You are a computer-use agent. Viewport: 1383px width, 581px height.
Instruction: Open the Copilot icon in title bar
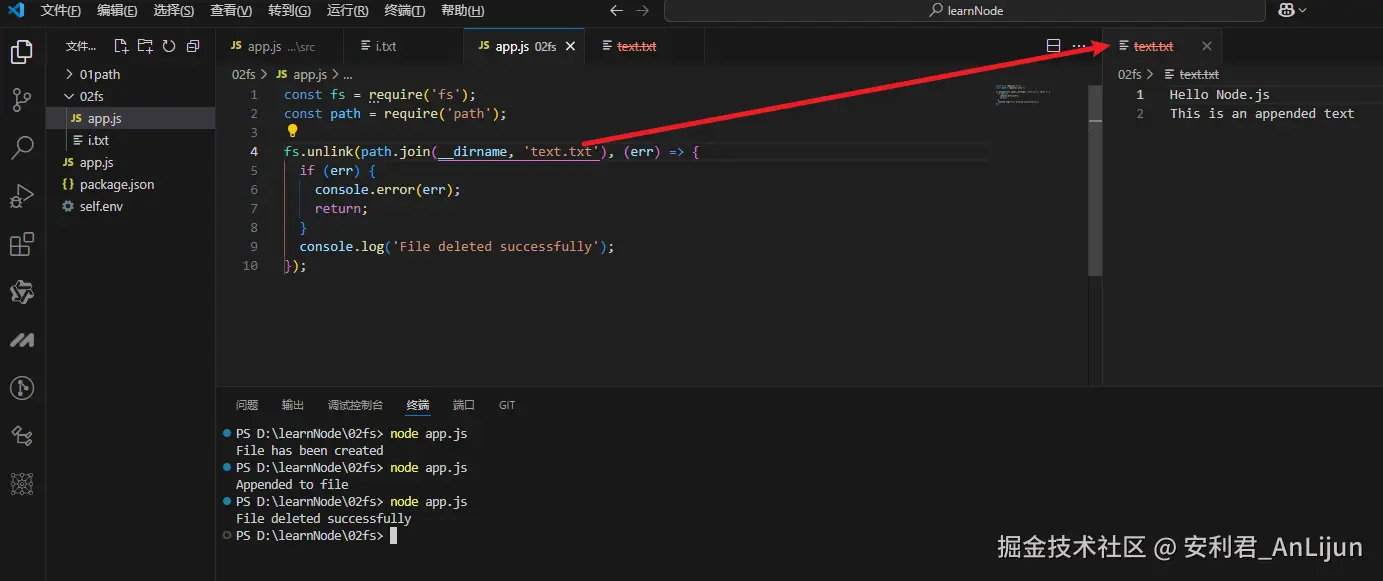coord(1286,11)
